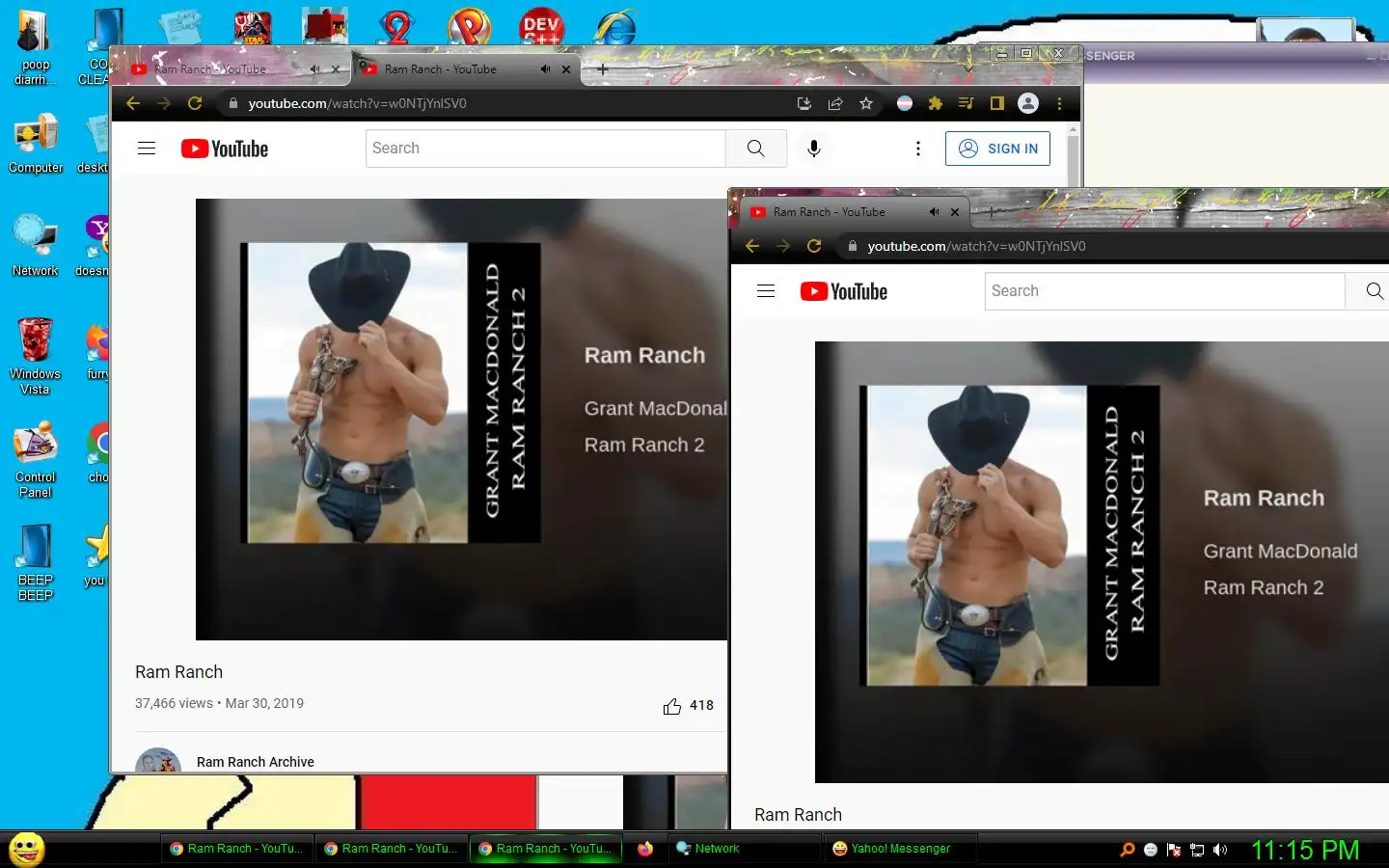Image resolution: width=1389 pixels, height=868 pixels.
Task: Mute the first tab via its speaker icon
Action: (314, 69)
